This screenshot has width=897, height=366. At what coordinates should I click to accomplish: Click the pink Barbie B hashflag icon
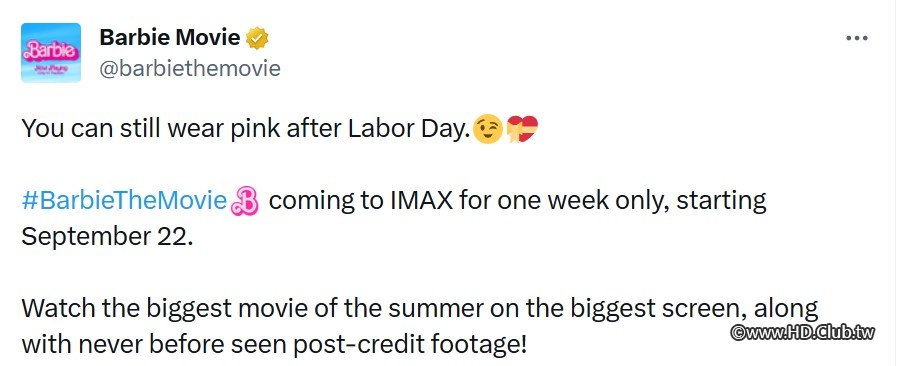click(245, 201)
